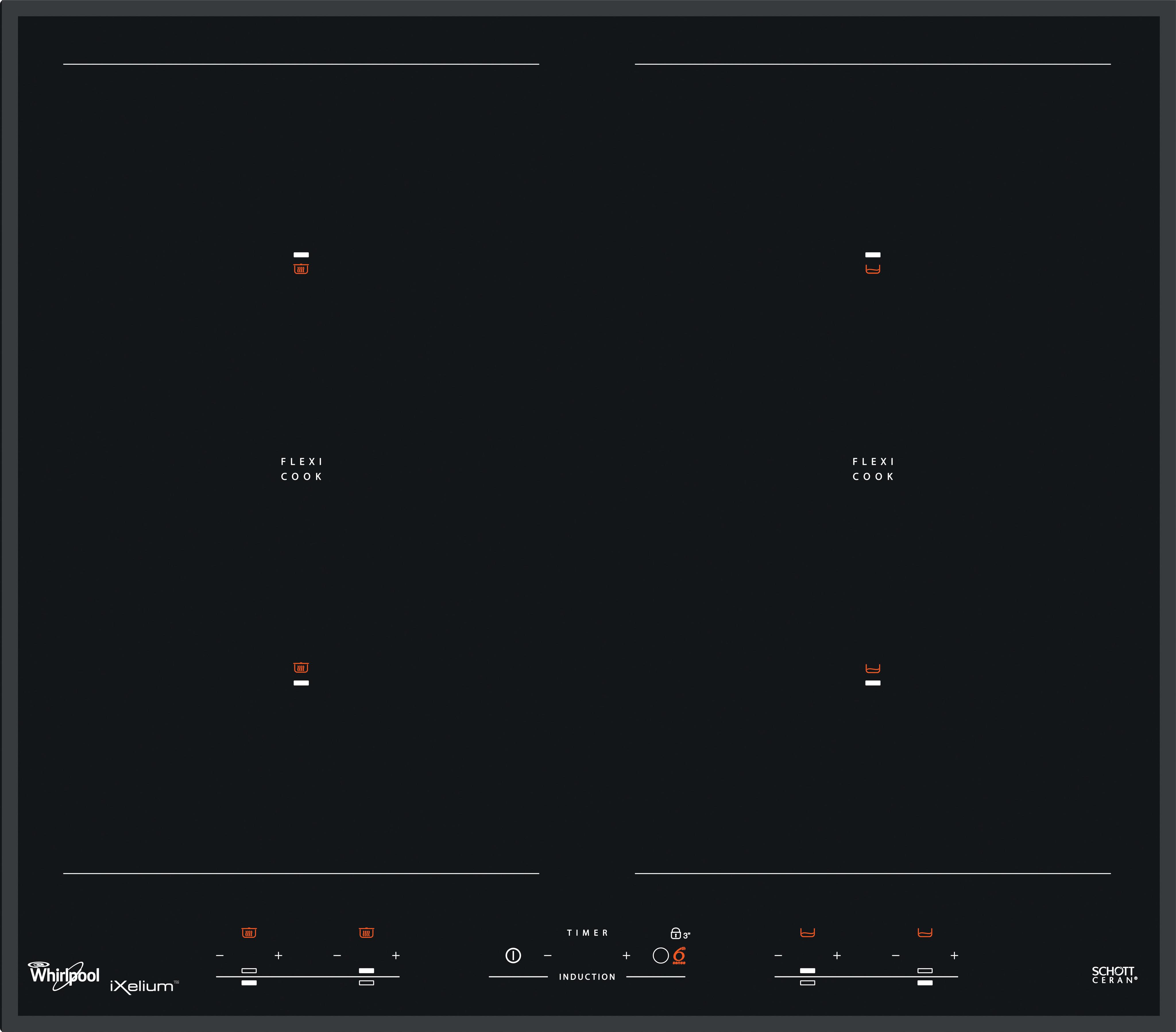Tap the empty pot icon on the front-right cooking zone
1176x1032 pixels.
[x=873, y=668]
